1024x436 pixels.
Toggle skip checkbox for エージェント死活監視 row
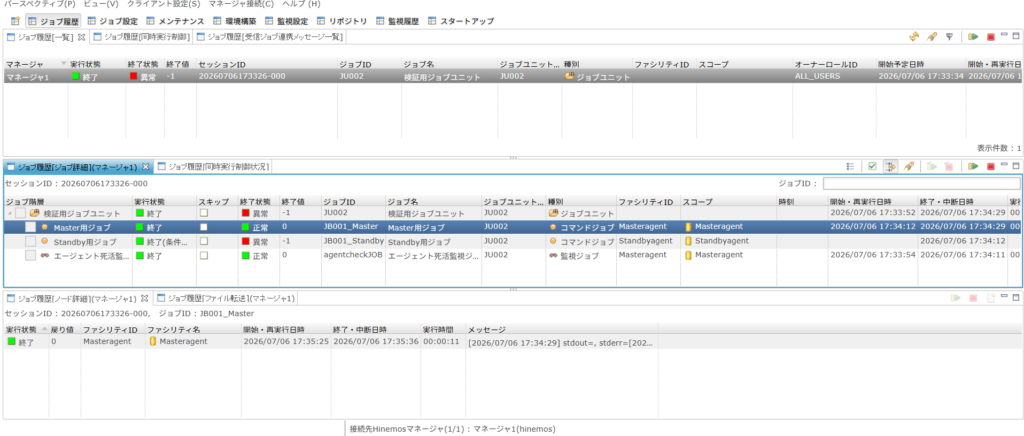(x=204, y=256)
